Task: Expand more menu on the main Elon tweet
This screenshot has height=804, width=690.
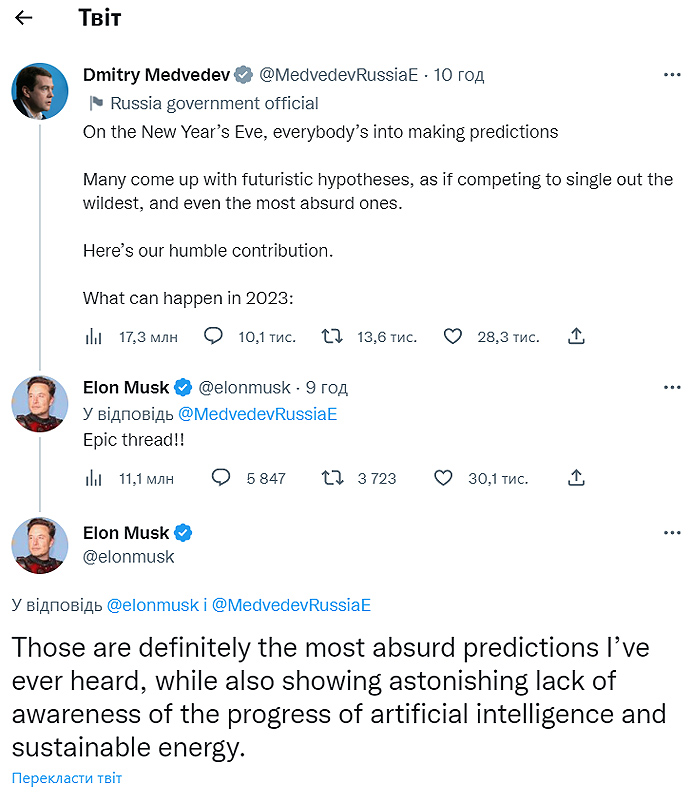Action: [x=672, y=533]
